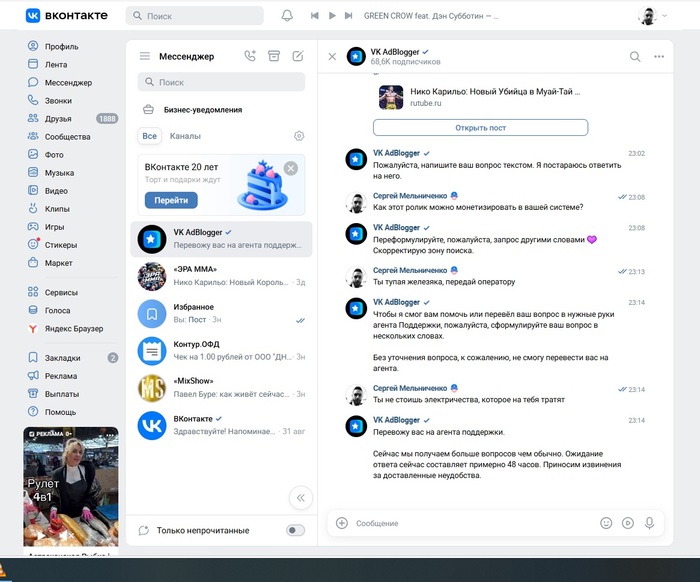The image size is (700, 582).
Task: Play the current music track
Action: 332,16
